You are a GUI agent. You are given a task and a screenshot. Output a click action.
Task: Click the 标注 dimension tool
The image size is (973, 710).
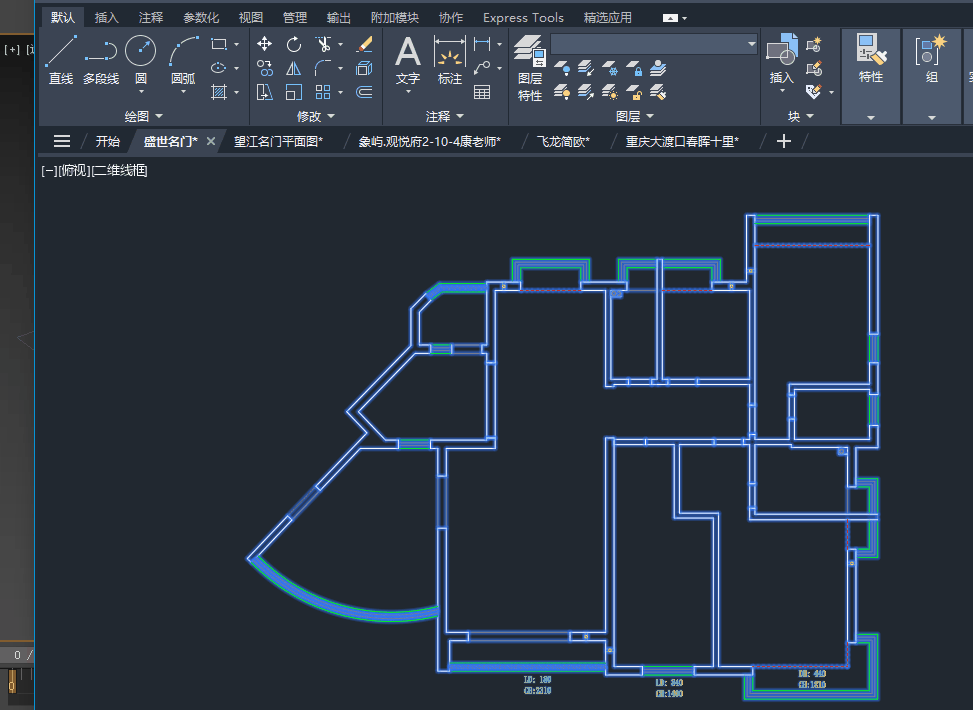449,61
